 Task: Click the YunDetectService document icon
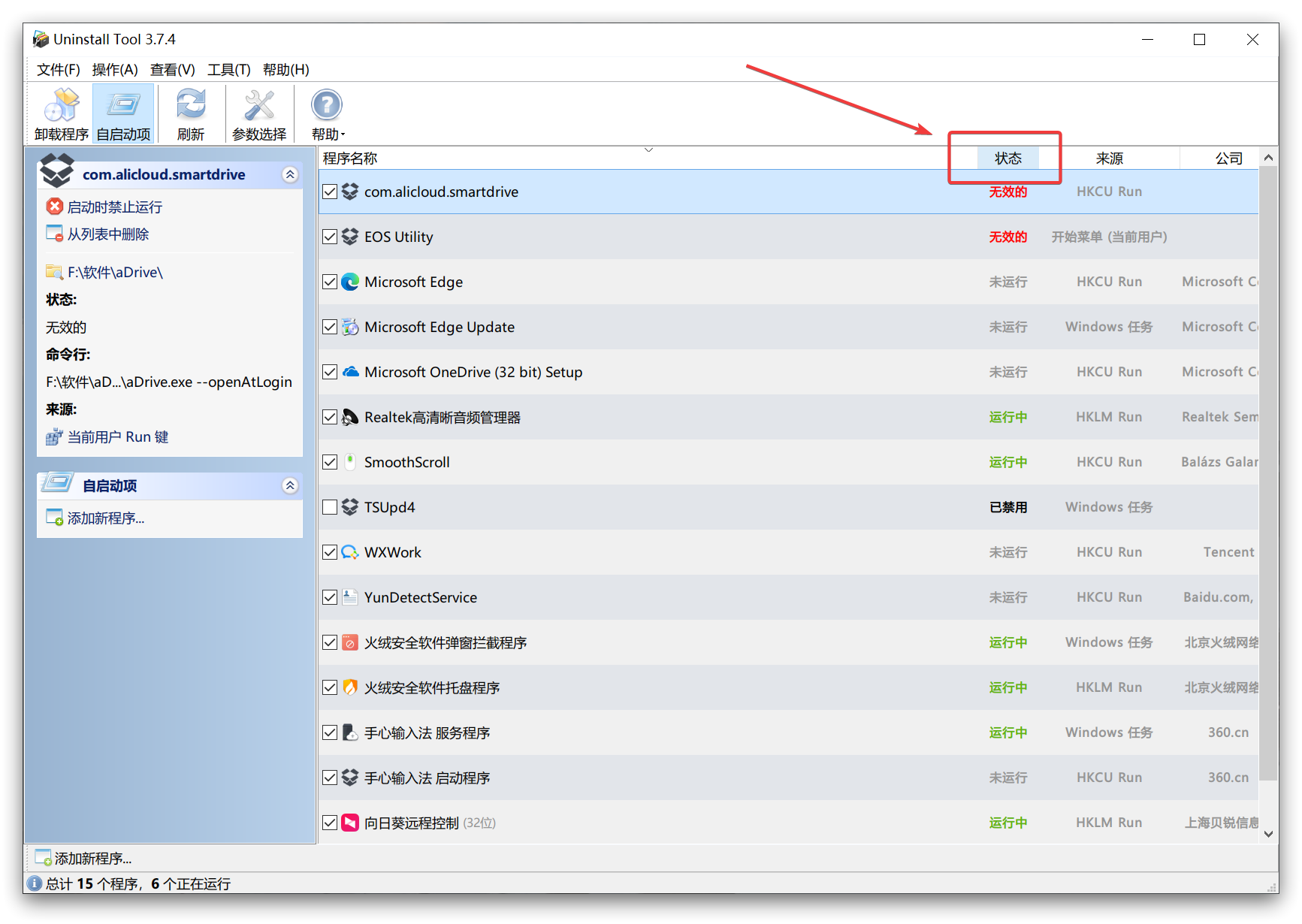350,597
